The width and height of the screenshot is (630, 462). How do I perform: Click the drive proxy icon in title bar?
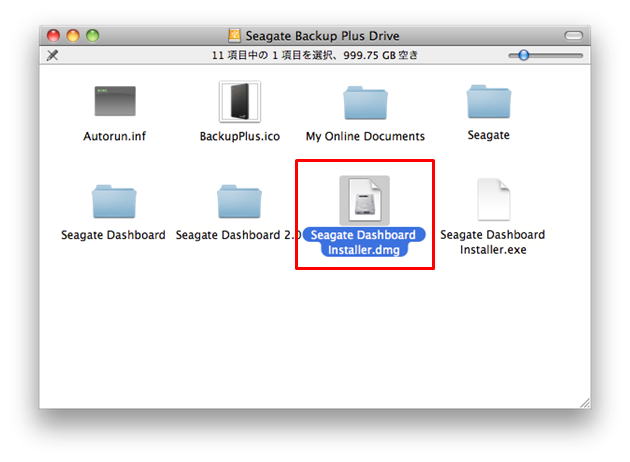point(234,35)
